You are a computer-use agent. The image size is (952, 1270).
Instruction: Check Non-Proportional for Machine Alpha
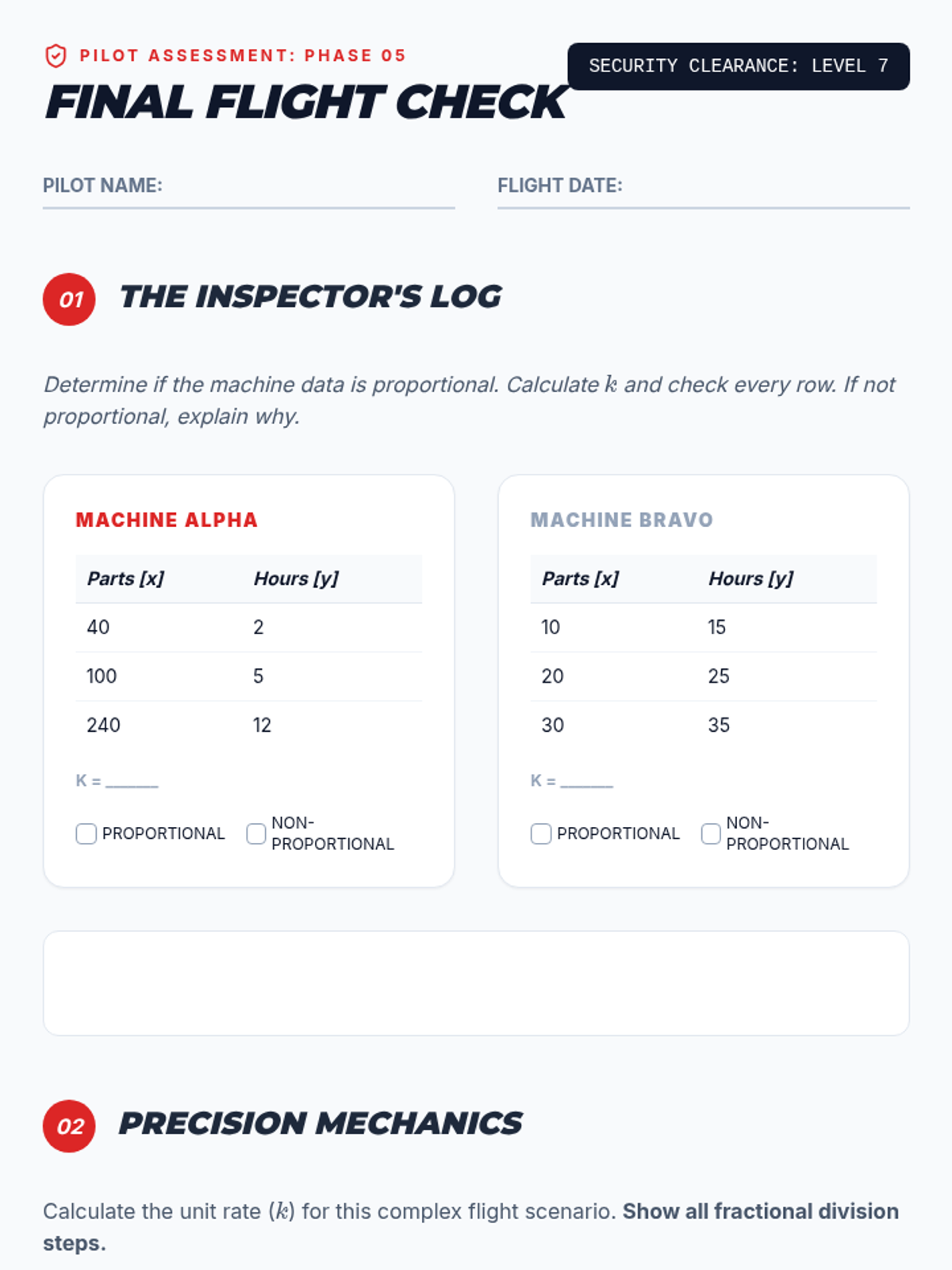tap(256, 833)
